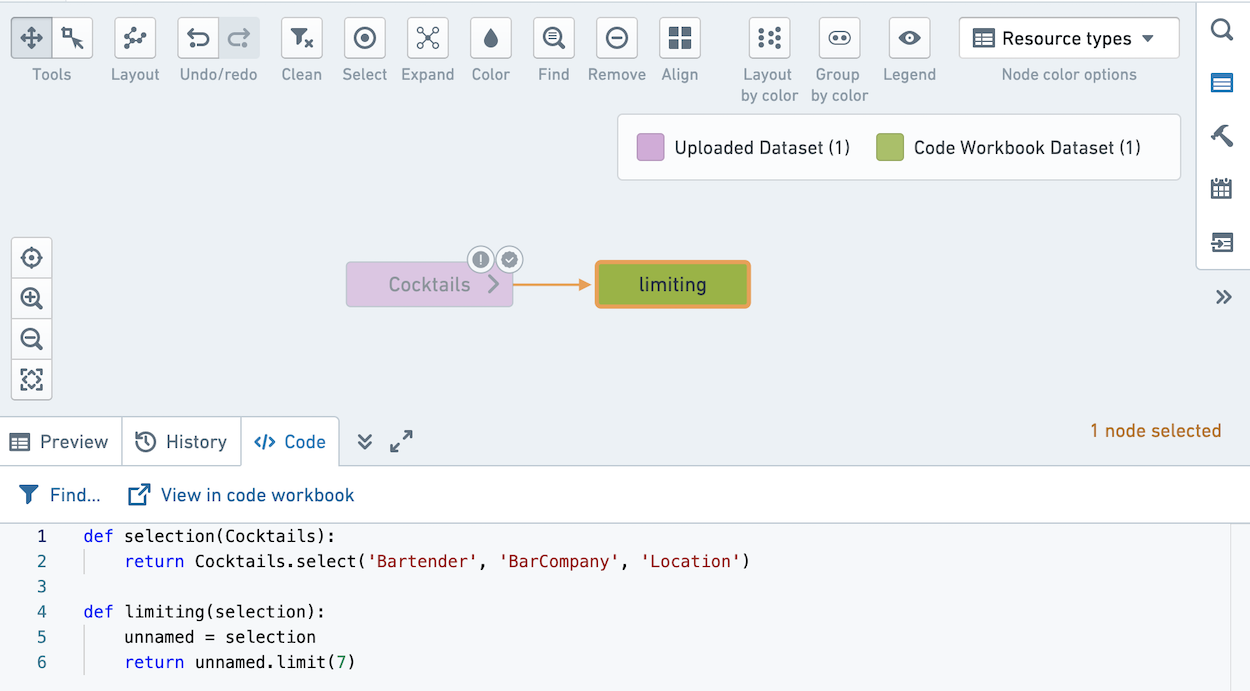Collapse the bottom panel
The height and width of the screenshot is (691, 1250).
tap(365, 442)
